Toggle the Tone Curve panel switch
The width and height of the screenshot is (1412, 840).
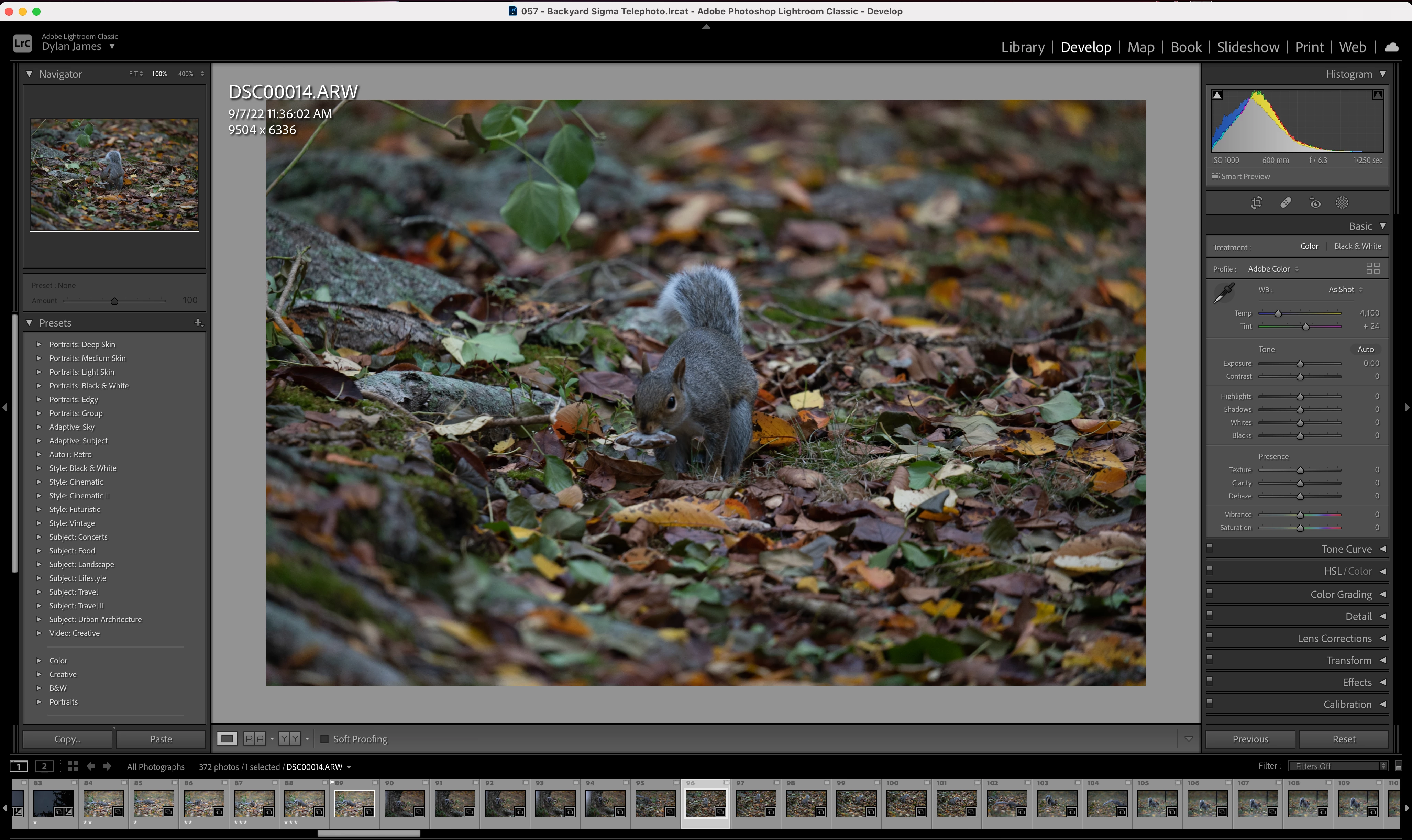click(1210, 548)
